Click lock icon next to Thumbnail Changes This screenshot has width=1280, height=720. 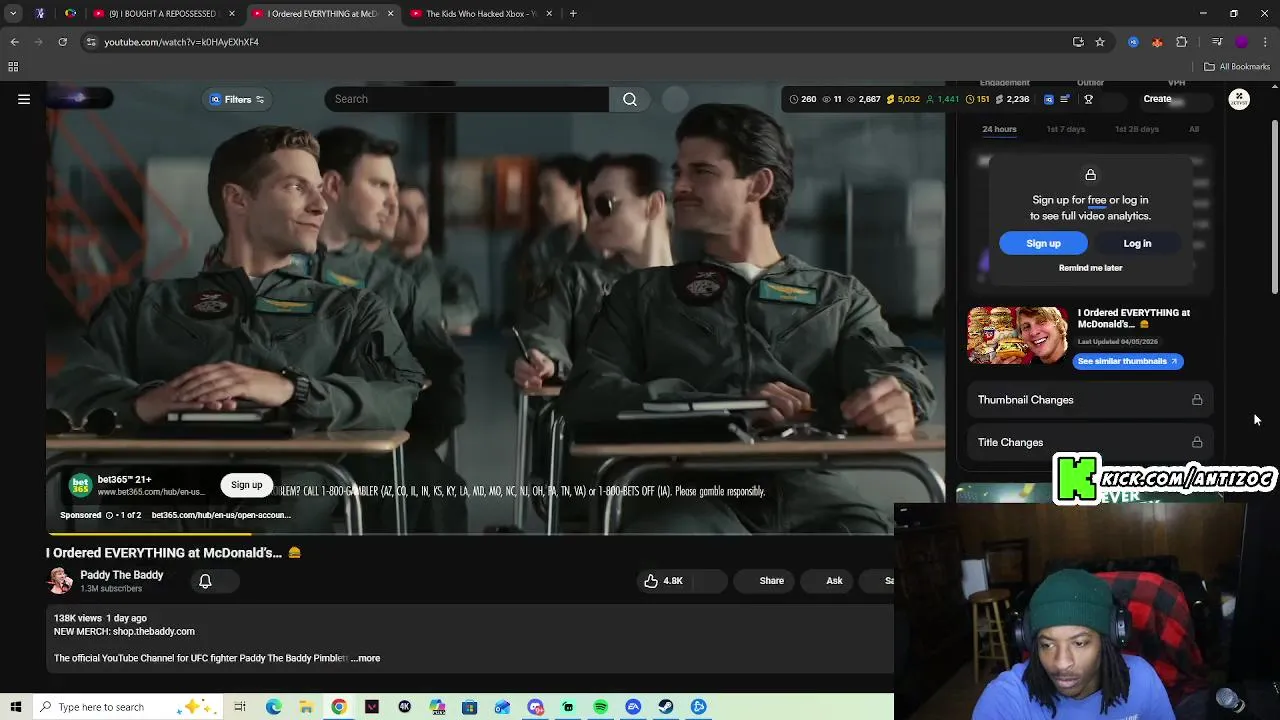(x=1197, y=400)
